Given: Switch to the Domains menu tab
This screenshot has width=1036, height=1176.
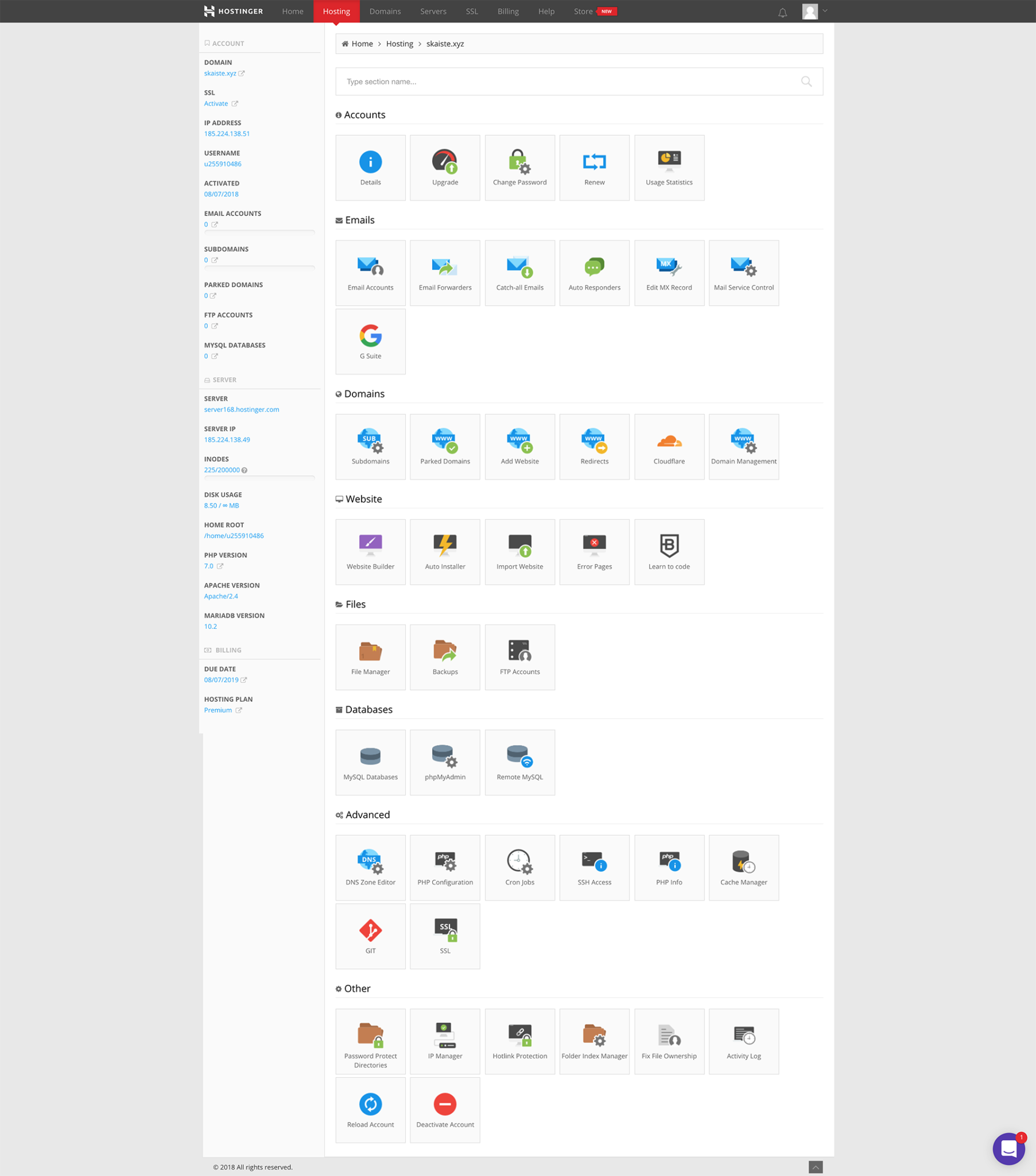Looking at the screenshot, I should coord(385,11).
